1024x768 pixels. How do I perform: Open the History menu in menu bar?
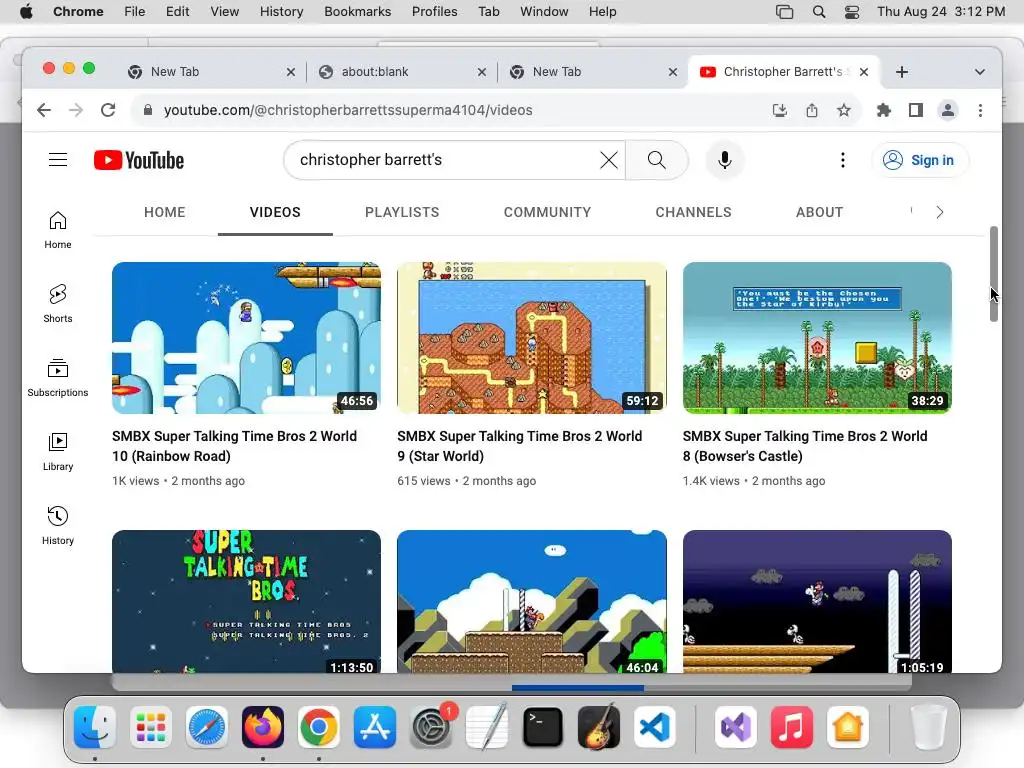pos(281,12)
